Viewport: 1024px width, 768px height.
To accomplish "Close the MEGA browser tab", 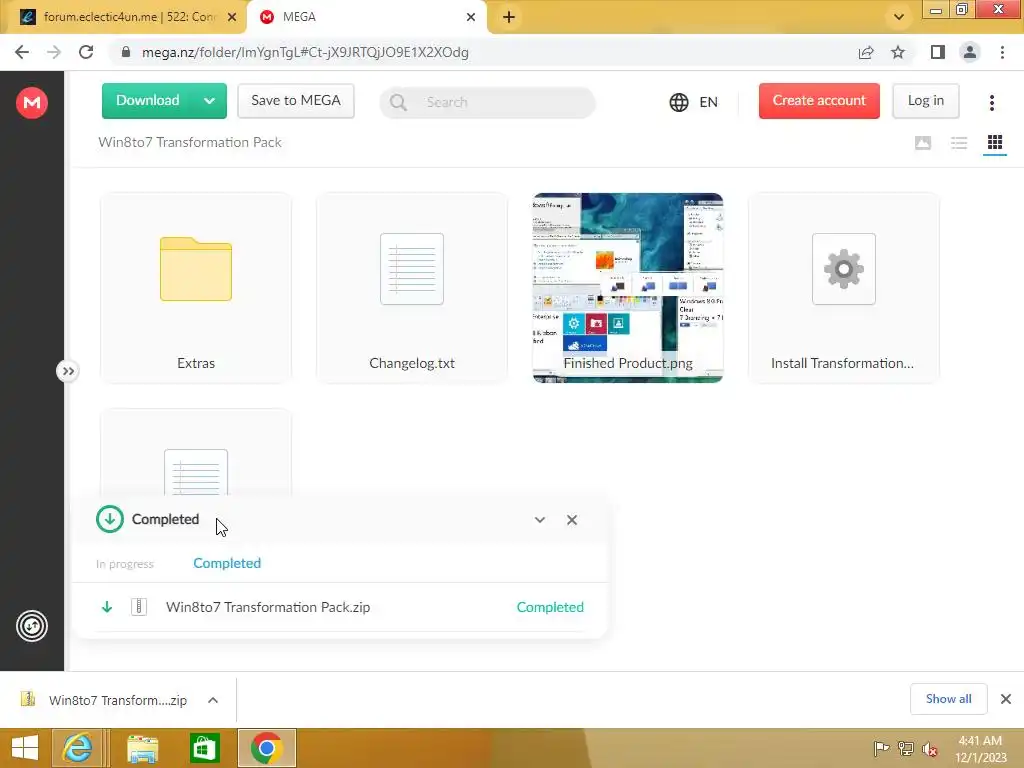I will pyautogui.click(x=471, y=17).
